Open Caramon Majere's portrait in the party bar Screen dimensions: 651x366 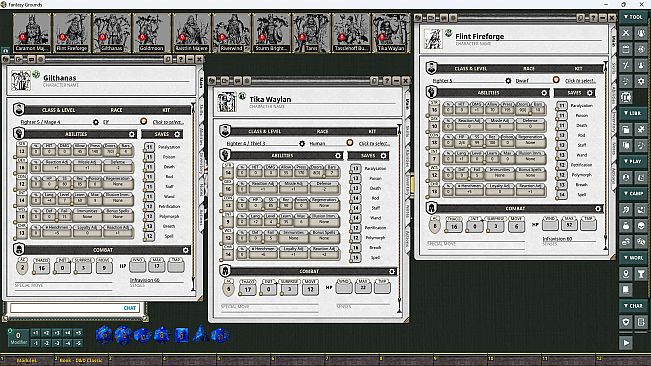pyautogui.click(x=32, y=32)
